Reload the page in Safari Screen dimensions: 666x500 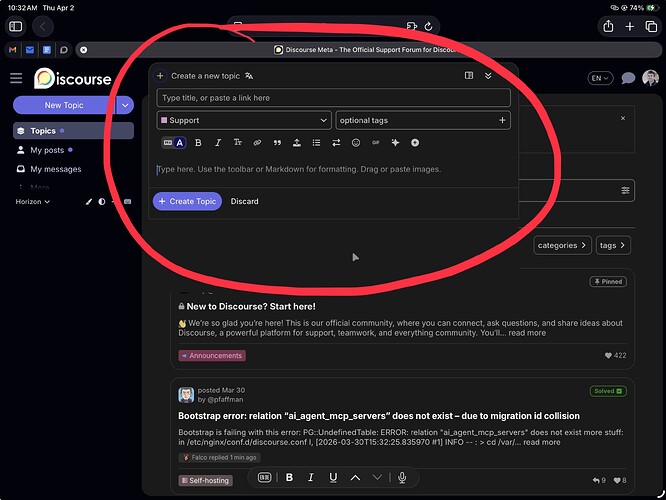click(x=429, y=26)
